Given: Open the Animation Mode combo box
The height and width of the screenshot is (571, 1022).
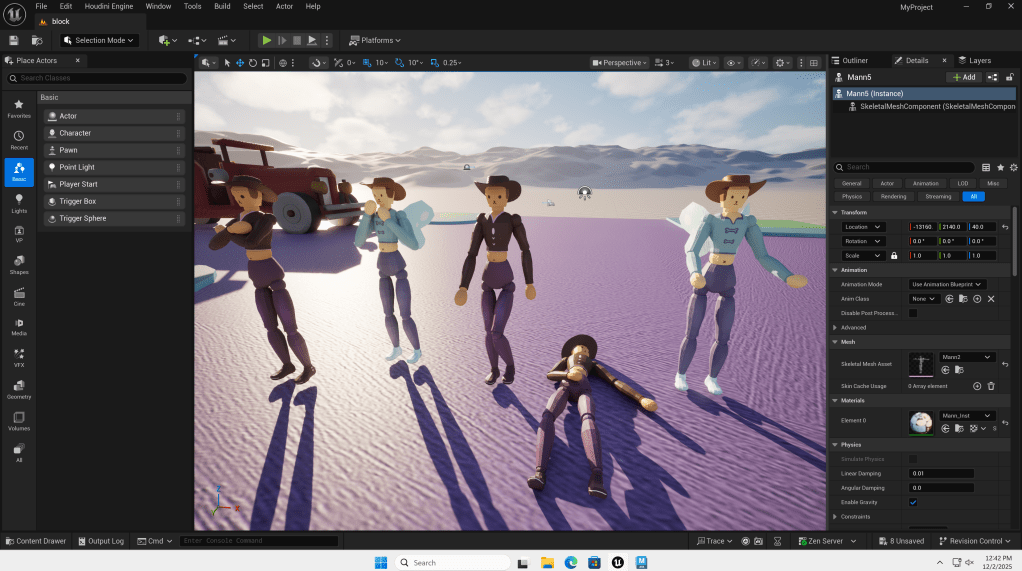Looking at the screenshot, I should point(948,285).
